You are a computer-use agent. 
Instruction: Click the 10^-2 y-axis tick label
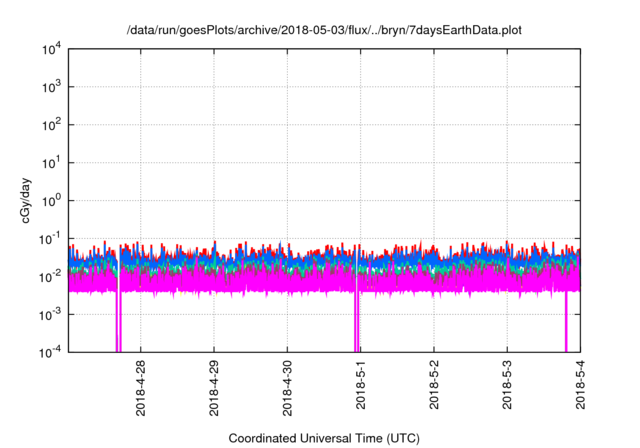point(51,277)
